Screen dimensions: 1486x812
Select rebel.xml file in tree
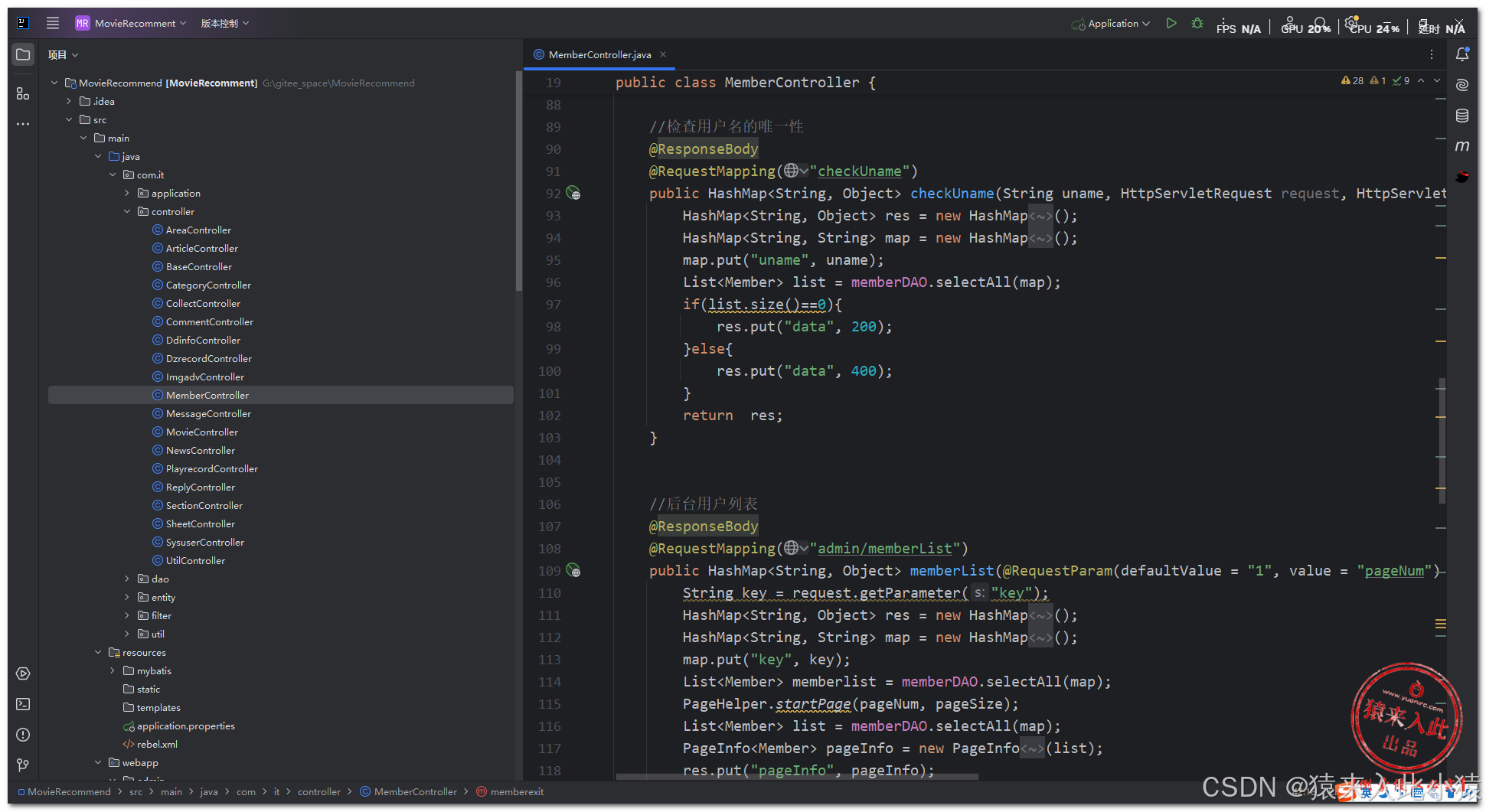coord(157,744)
